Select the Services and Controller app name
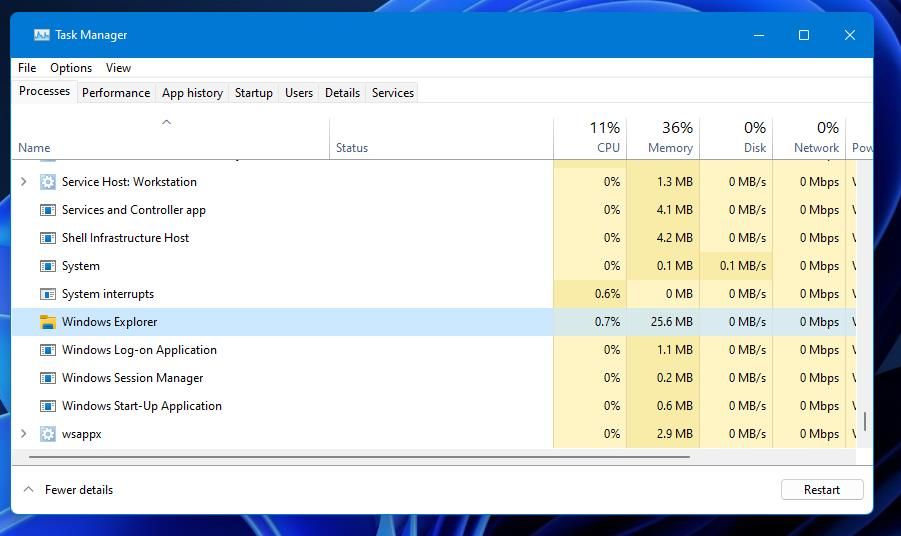This screenshot has width=901, height=536. pyautogui.click(x=133, y=210)
